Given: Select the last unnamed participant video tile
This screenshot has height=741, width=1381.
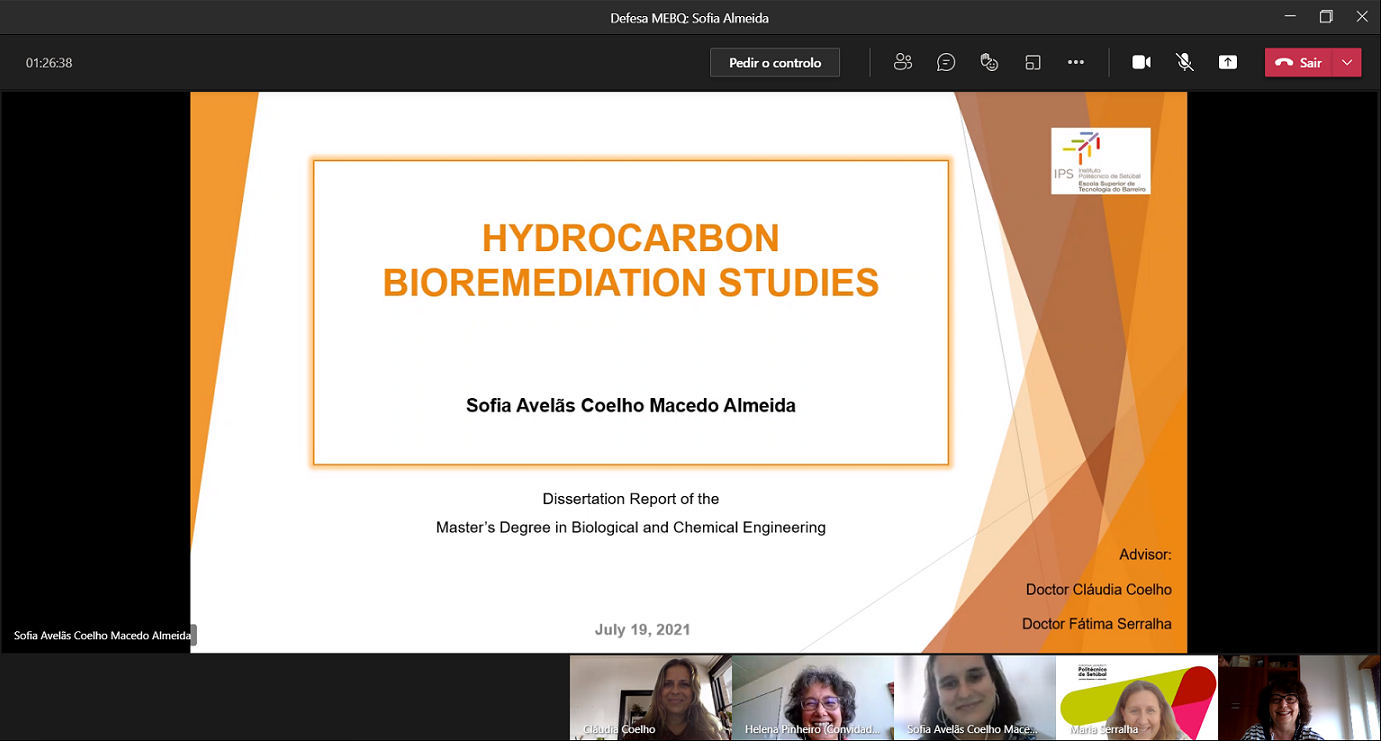Looking at the screenshot, I should [1299, 697].
